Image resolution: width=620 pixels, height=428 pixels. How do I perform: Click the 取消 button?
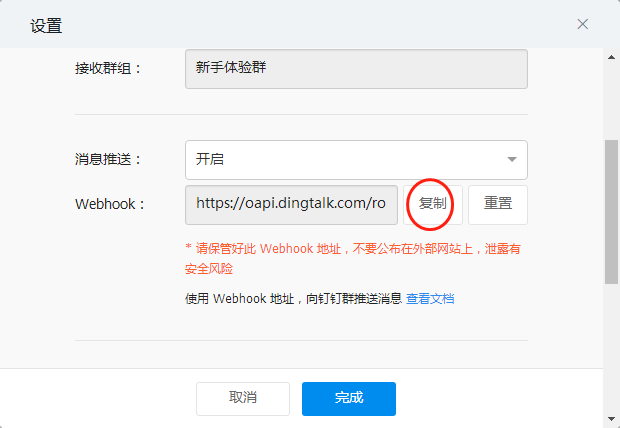[243, 399]
